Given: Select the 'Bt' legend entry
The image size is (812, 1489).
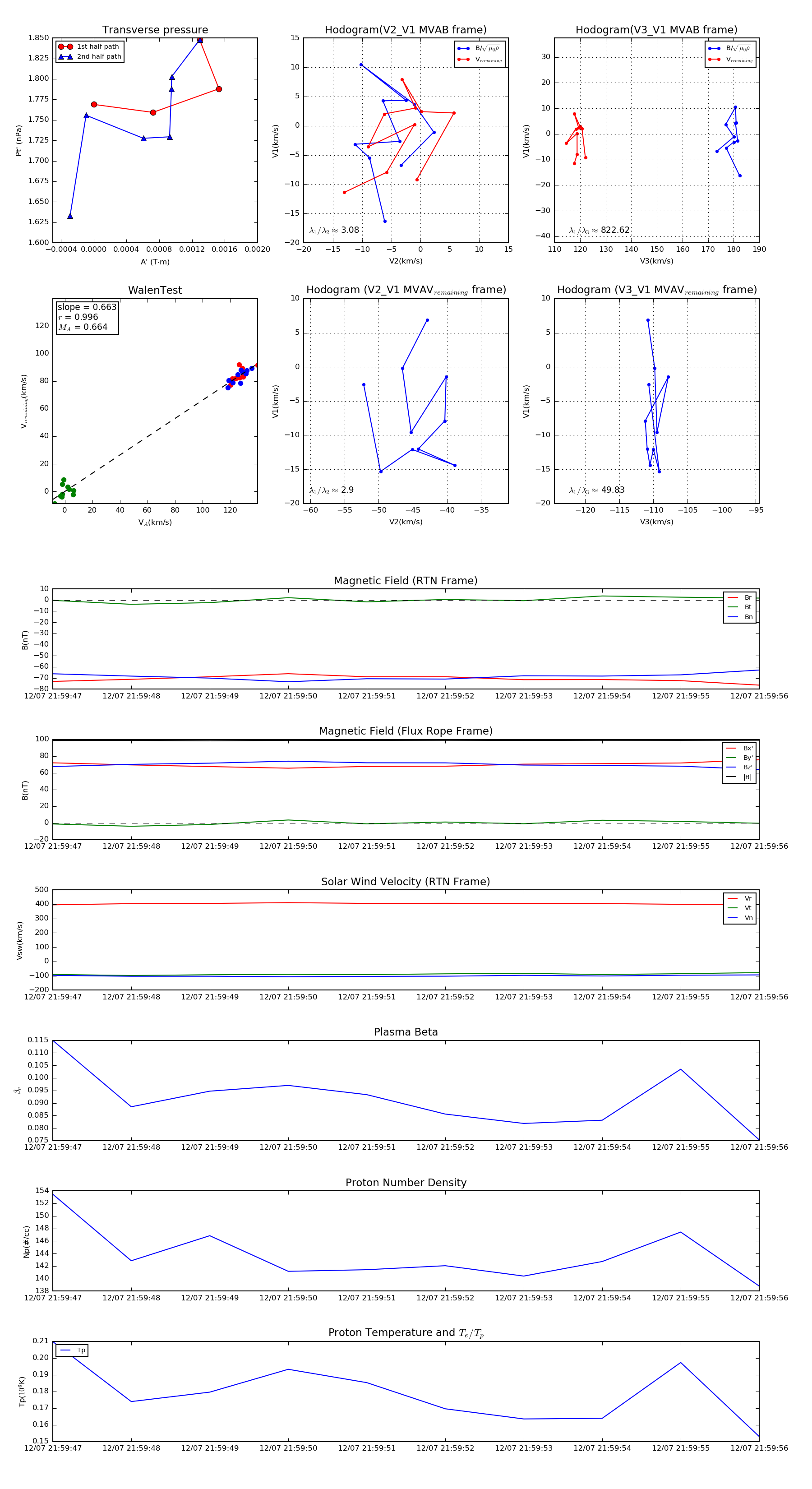Looking at the screenshot, I should click(740, 607).
